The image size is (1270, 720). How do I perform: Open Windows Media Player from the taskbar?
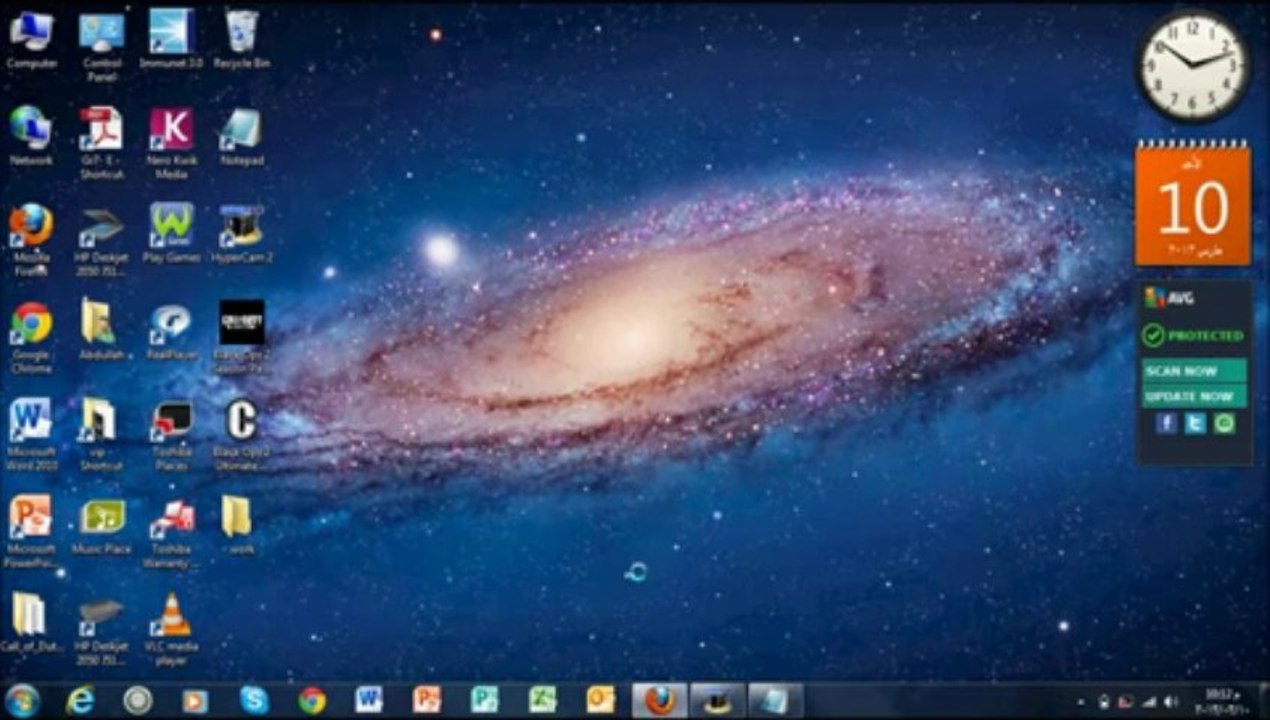click(x=195, y=700)
